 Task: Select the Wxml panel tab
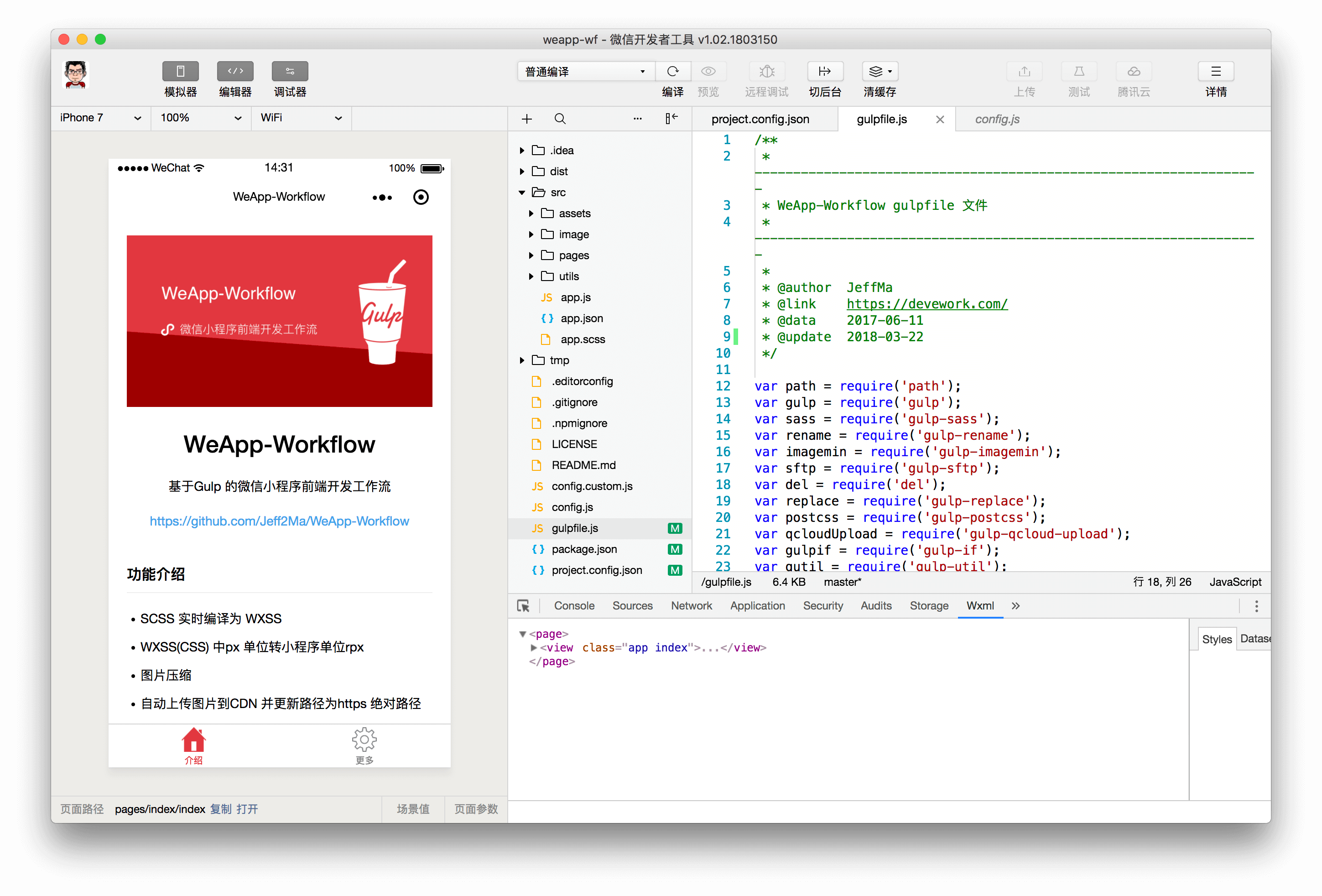(x=980, y=605)
